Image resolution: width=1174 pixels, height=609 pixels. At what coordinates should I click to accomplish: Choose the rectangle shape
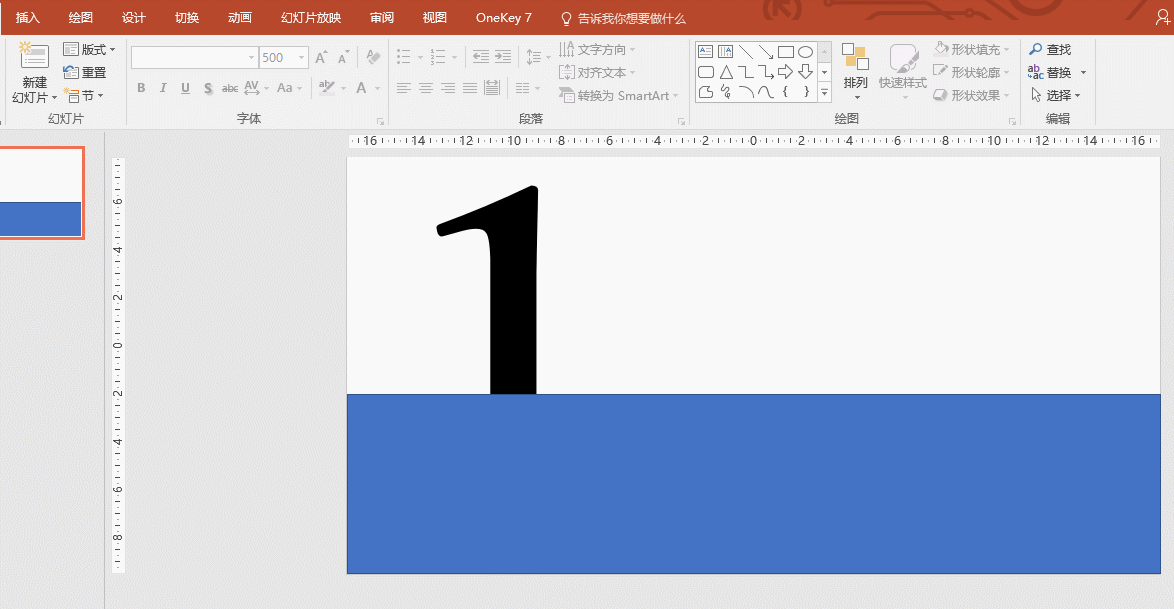point(785,52)
